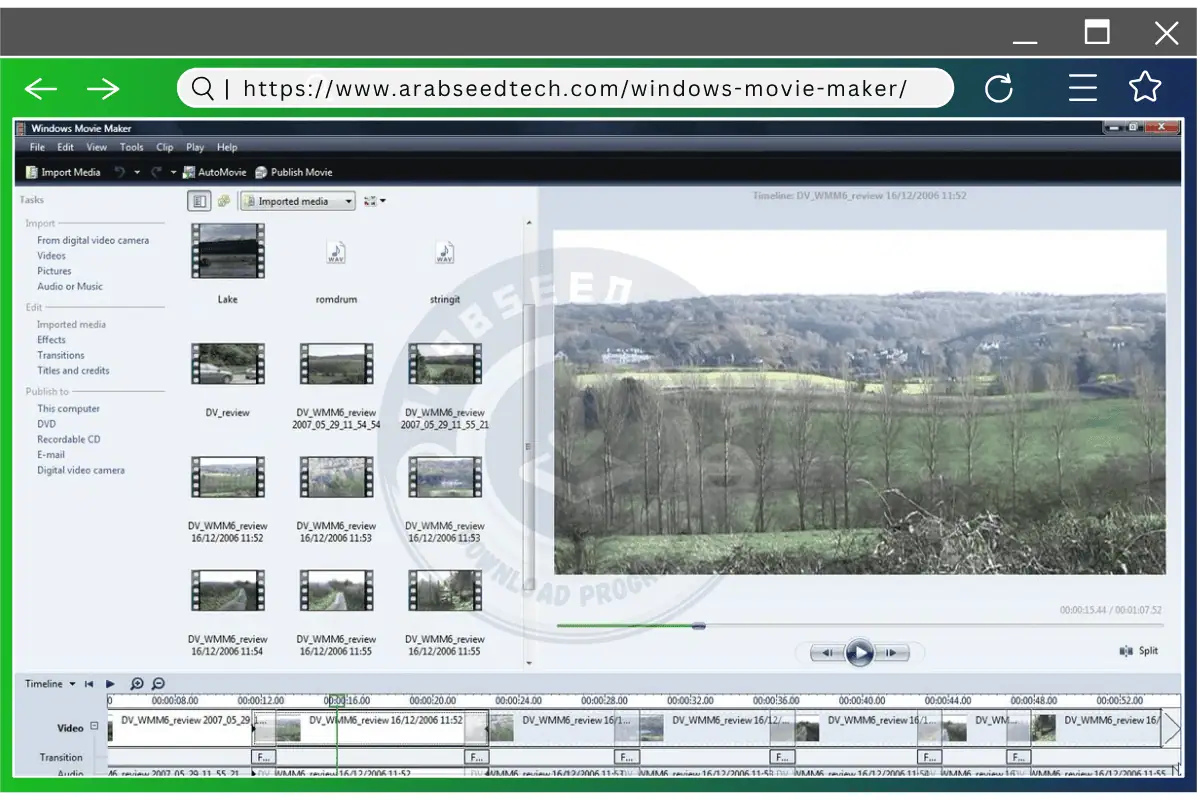Open Publish Movie from the toolbar
Screen dimensions: 1200x800
click(295, 172)
